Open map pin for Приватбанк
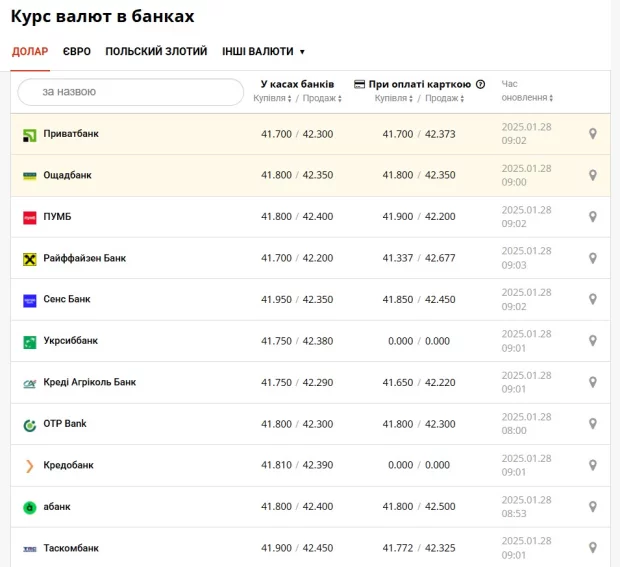 592,134
